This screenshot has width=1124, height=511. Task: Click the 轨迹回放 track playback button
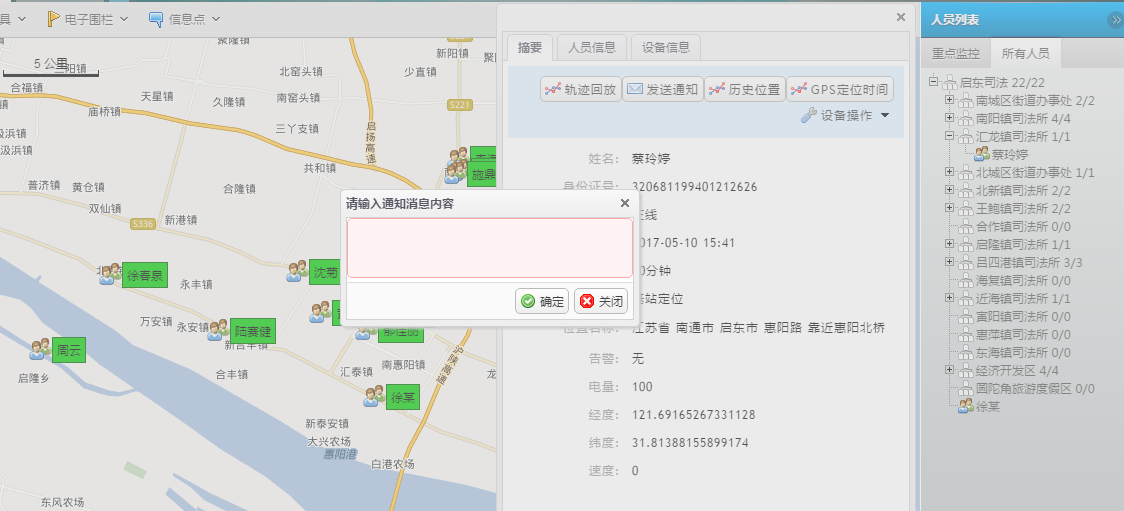click(580, 89)
